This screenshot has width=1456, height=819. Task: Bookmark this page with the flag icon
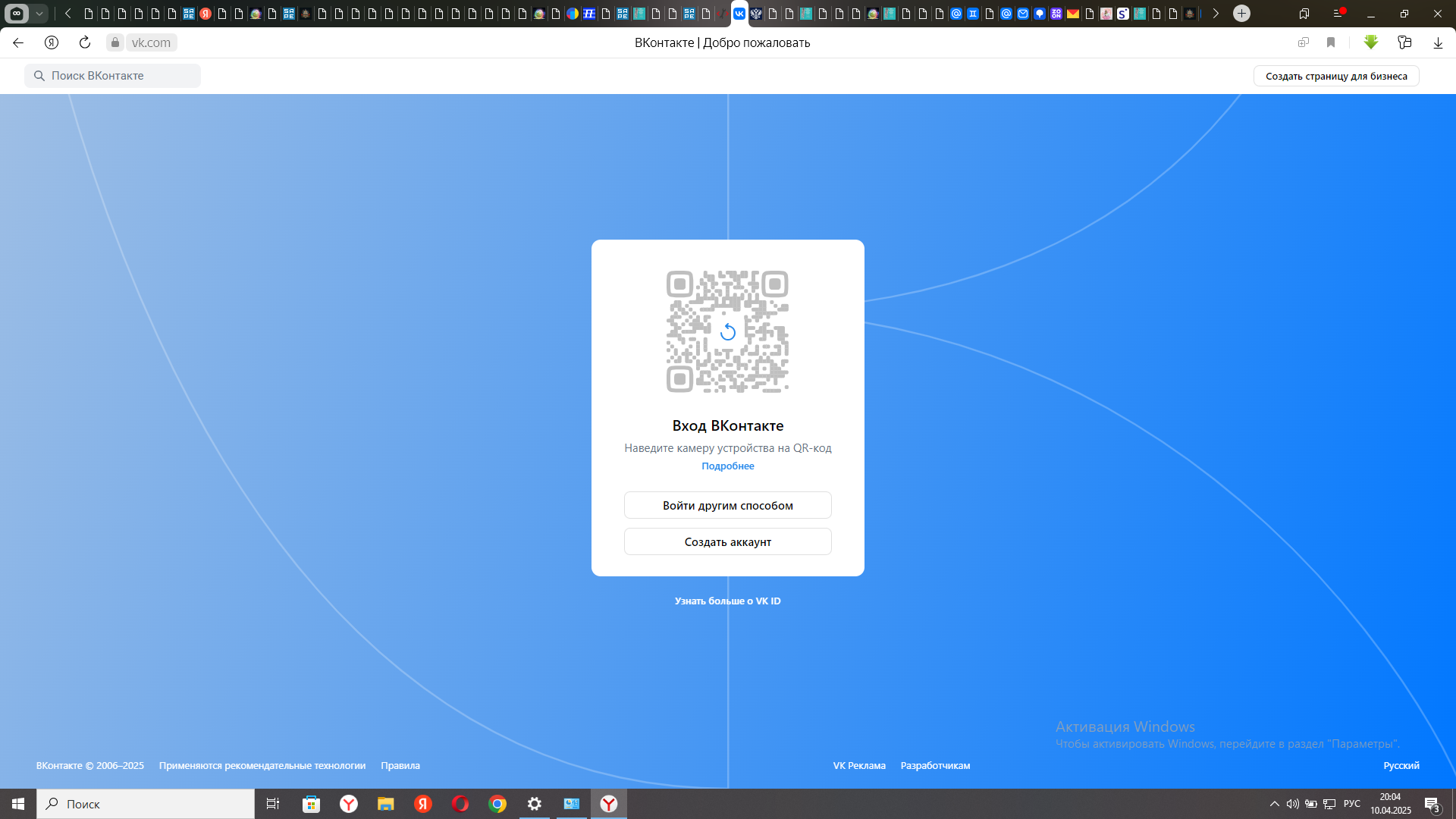coord(1331,42)
